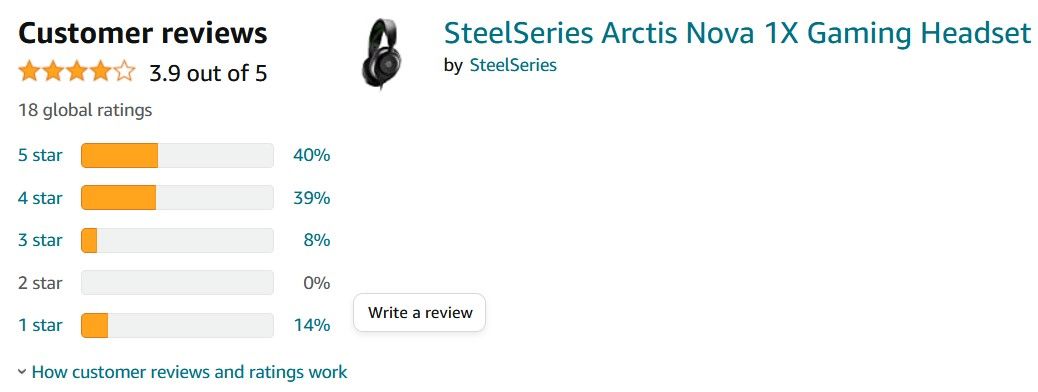1038x392 pixels.
Task: Select the 40% percentage link
Action: [x=312, y=156]
